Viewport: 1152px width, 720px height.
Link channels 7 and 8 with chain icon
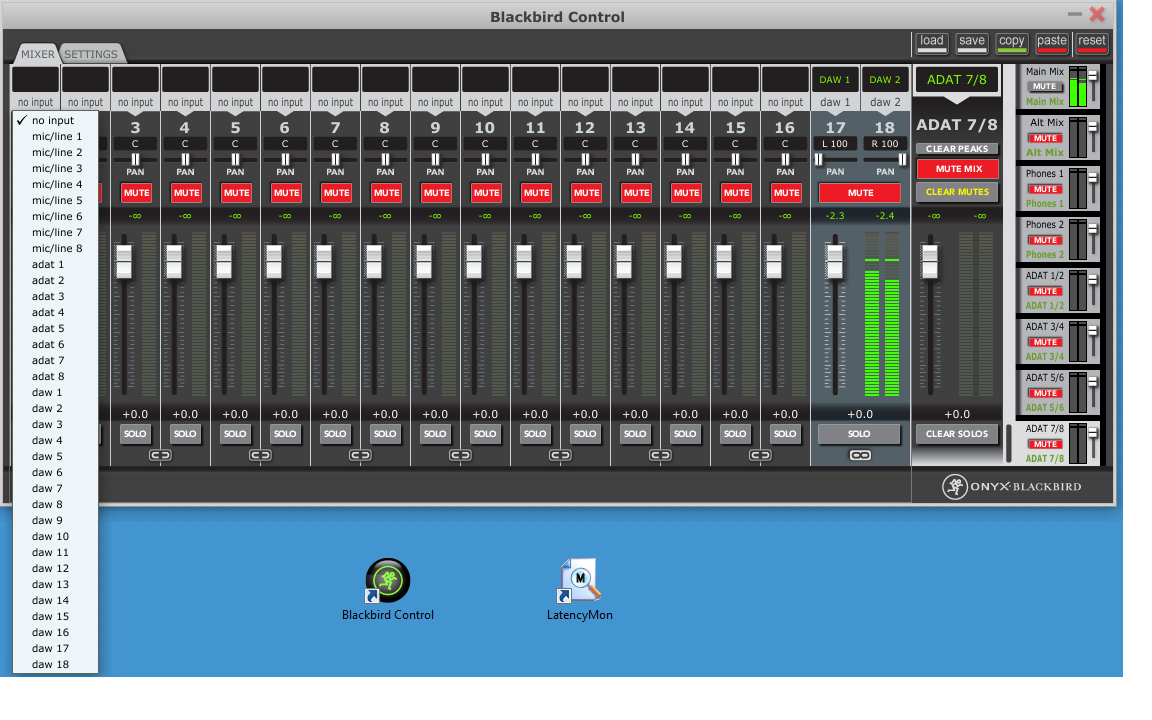tap(360, 455)
